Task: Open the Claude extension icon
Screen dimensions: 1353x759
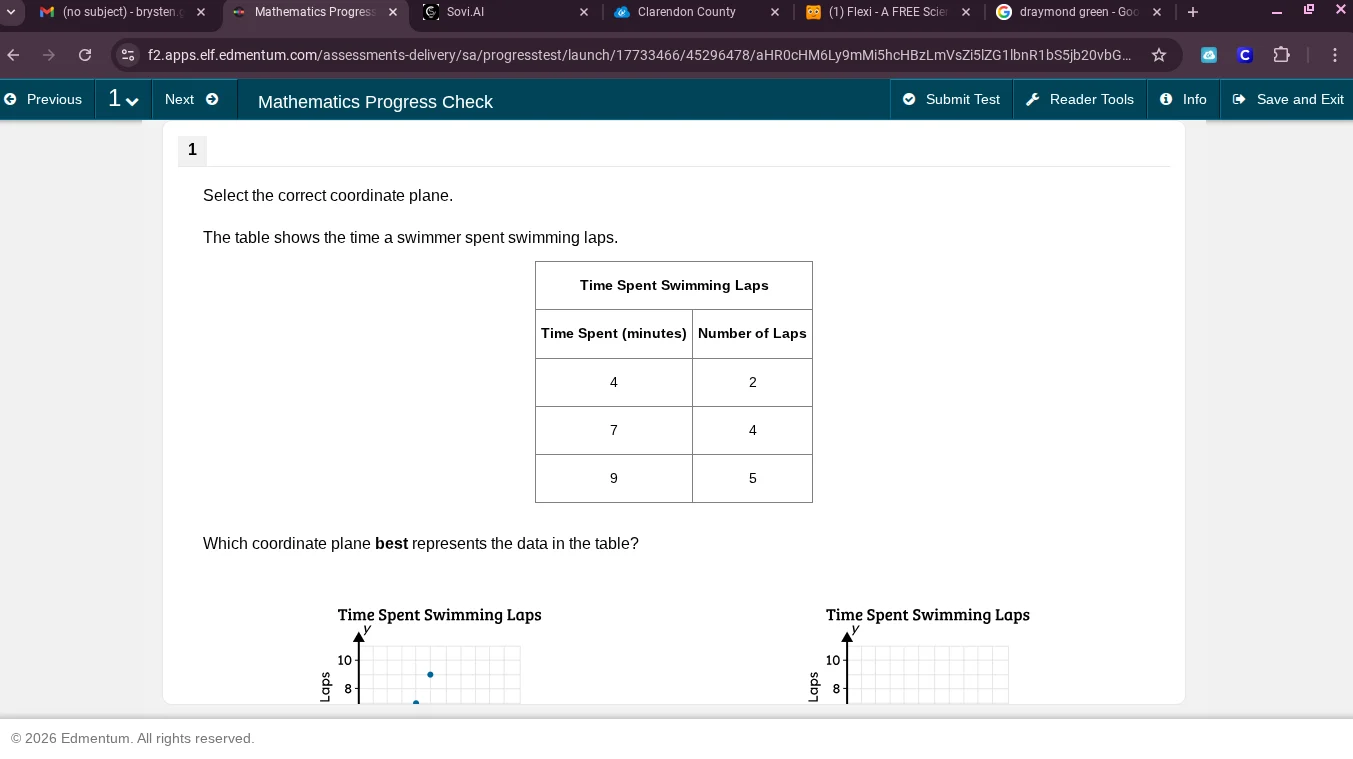Action: [x=1244, y=55]
